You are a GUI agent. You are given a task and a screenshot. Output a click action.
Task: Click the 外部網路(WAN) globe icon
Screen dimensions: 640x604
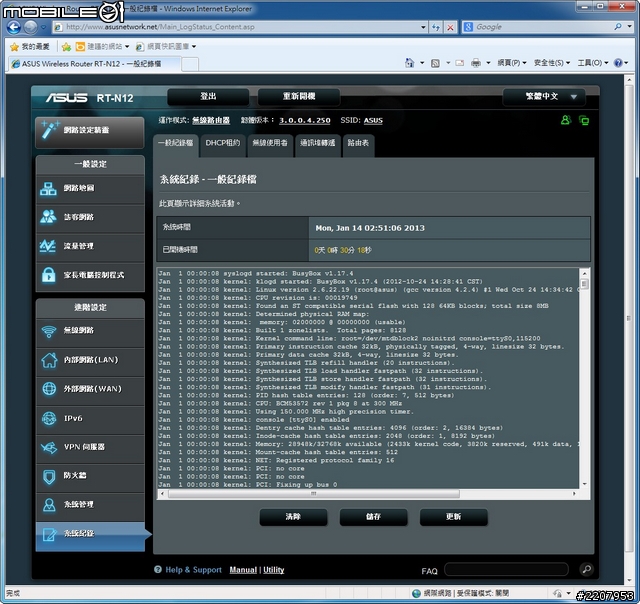point(49,389)
